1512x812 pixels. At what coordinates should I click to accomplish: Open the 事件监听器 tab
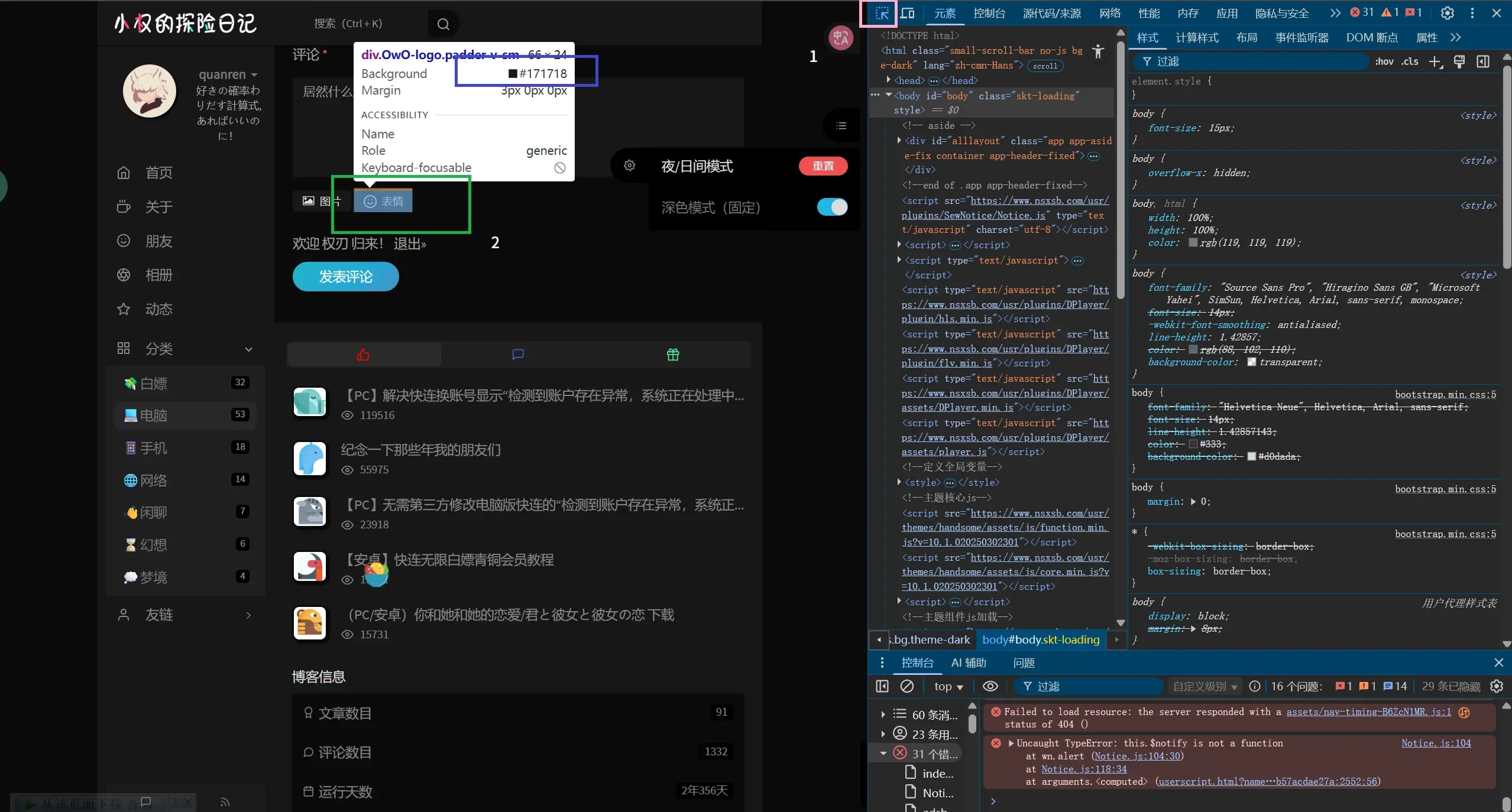[x=1301, y=38]
